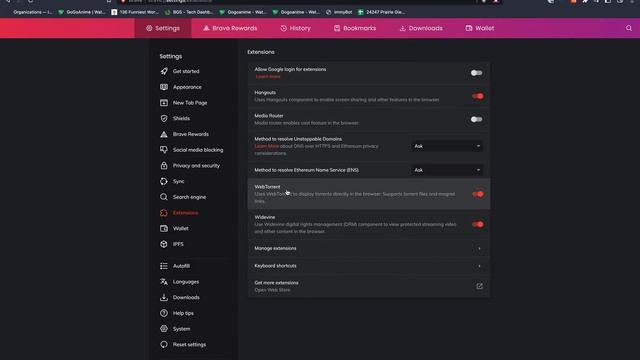The height and width of the screenshot is (360, 640).
Task: Select Get started in settings sidebar
Action: (x=186, y=71)
